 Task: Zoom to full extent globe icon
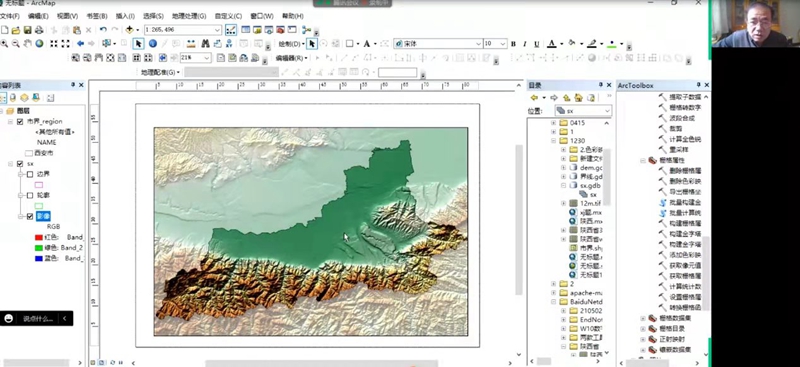tap(39, 44)
